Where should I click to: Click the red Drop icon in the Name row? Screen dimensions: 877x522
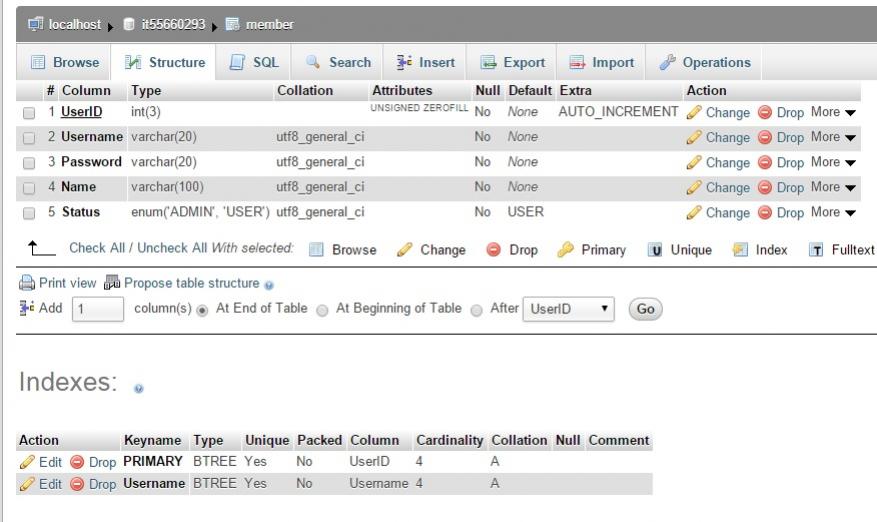tap(765, 187)
